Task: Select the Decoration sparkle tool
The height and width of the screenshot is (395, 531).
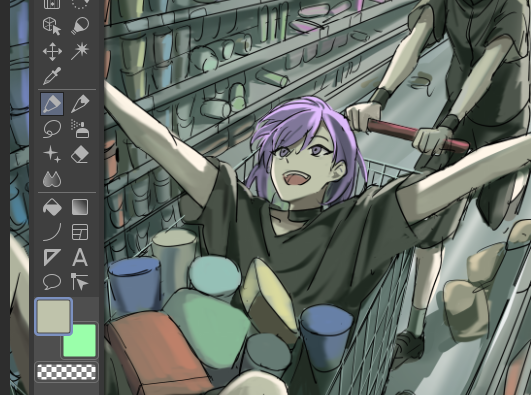Action: pos(52,154)
